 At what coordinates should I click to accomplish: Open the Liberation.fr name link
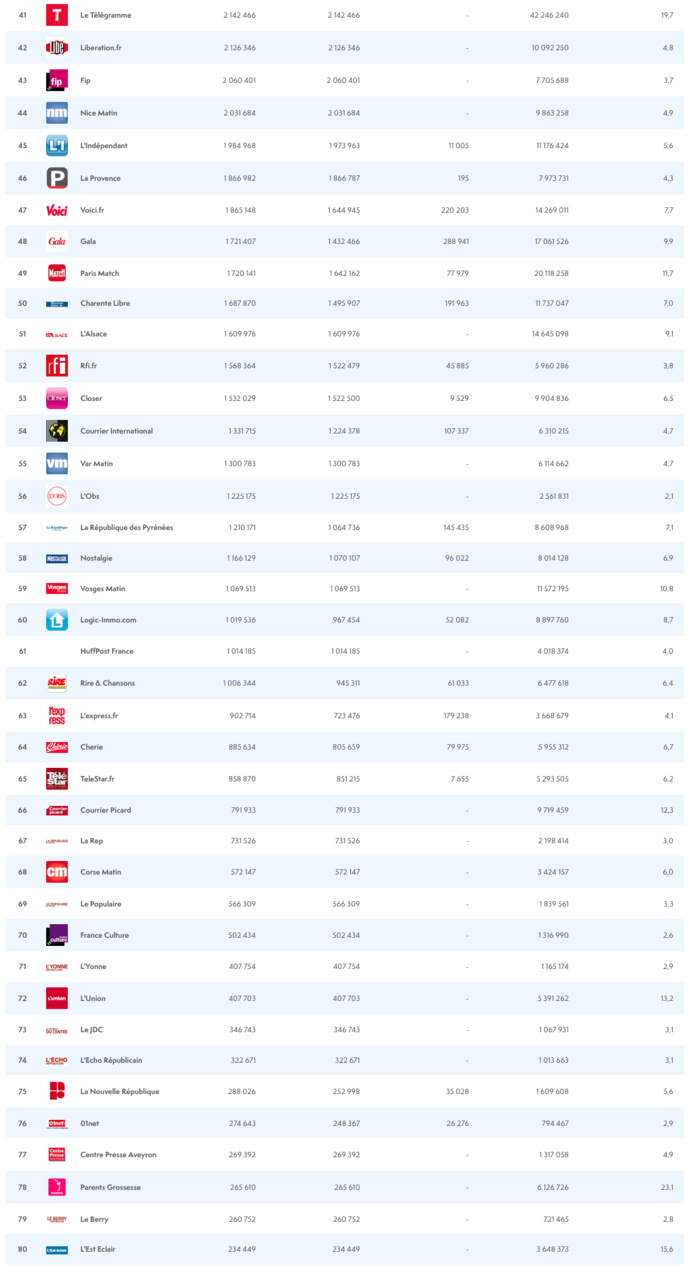coord(101,47)
